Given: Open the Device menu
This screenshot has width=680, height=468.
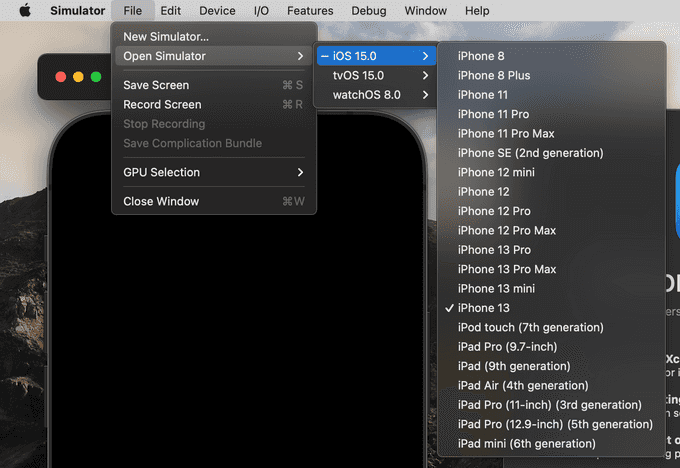Looking at the screenshot, I should (217, 10).
